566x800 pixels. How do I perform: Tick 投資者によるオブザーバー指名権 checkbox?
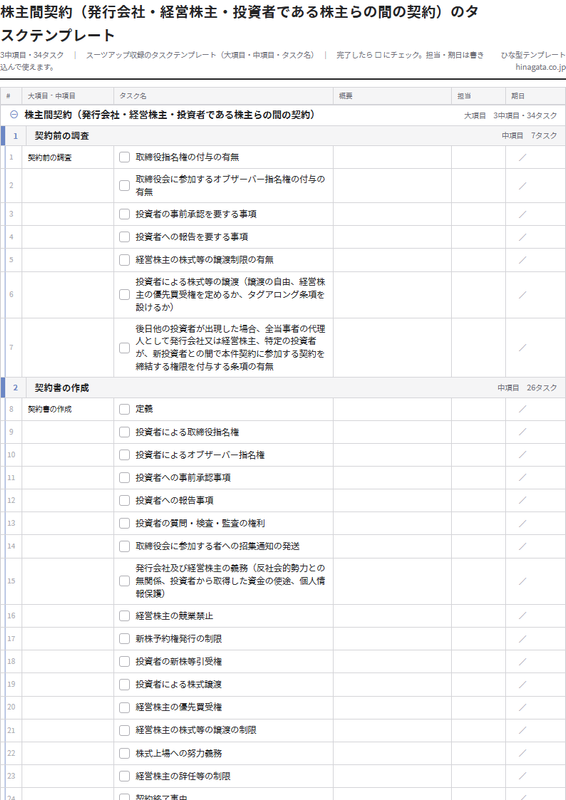pyautogui.click(x=125, y=455)
